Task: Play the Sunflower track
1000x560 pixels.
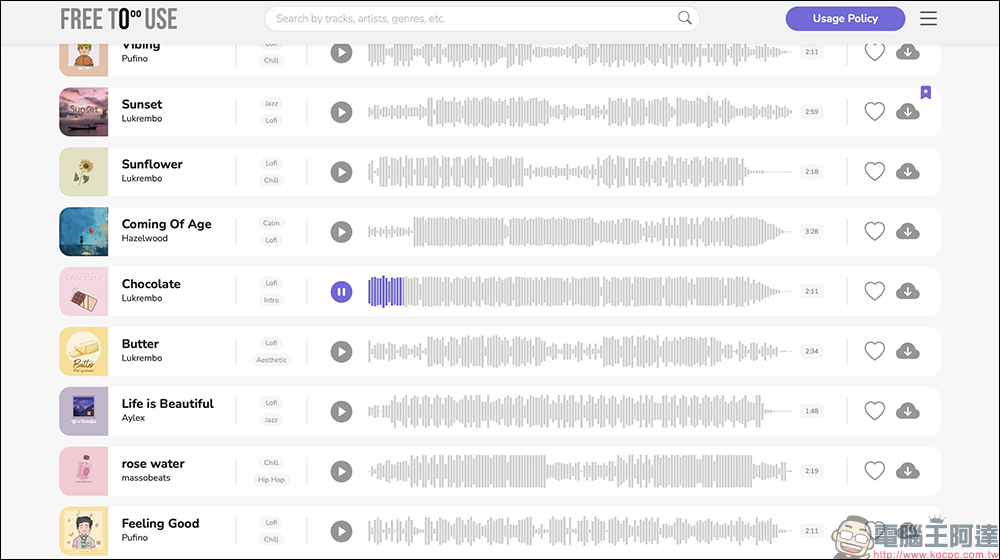Action: pyautogui.click(x=341, y=172)
